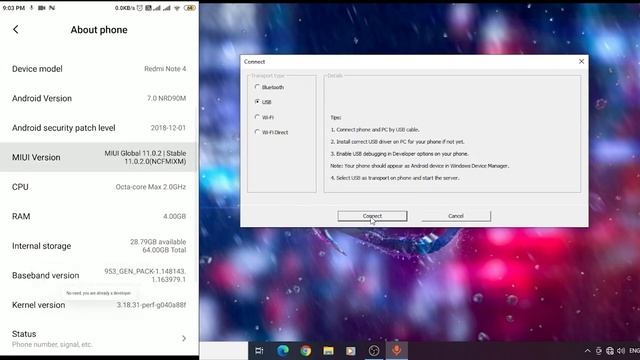Tap the Android Version row
Image resolution: width=640 pixels, height=360 pixels.
98,98
